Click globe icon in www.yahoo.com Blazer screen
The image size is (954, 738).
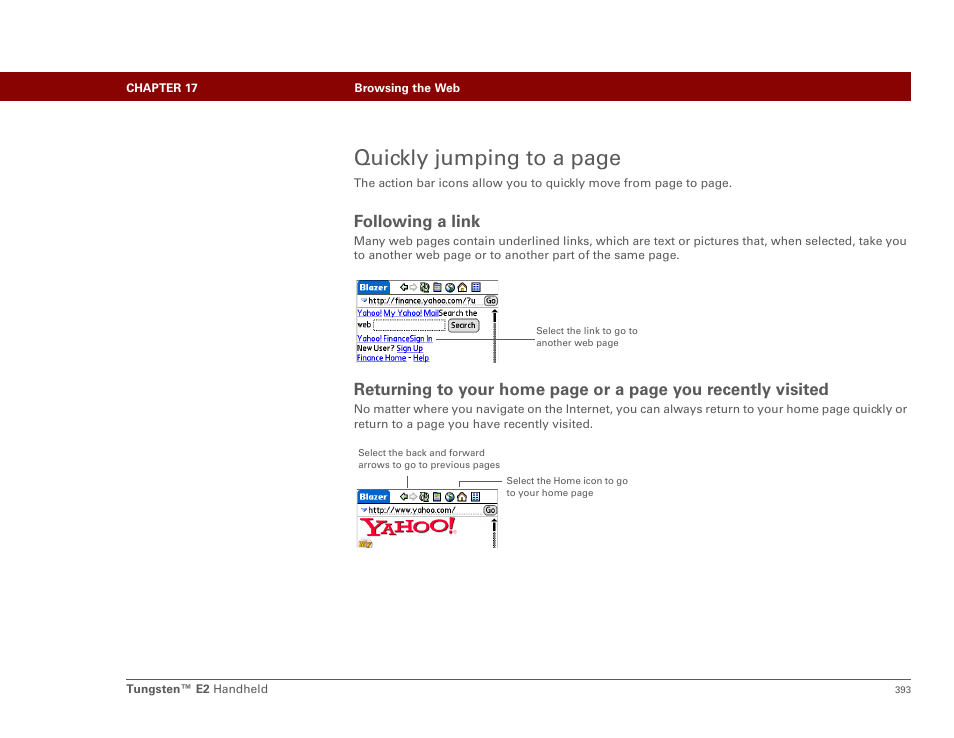[x=450, y=497]
